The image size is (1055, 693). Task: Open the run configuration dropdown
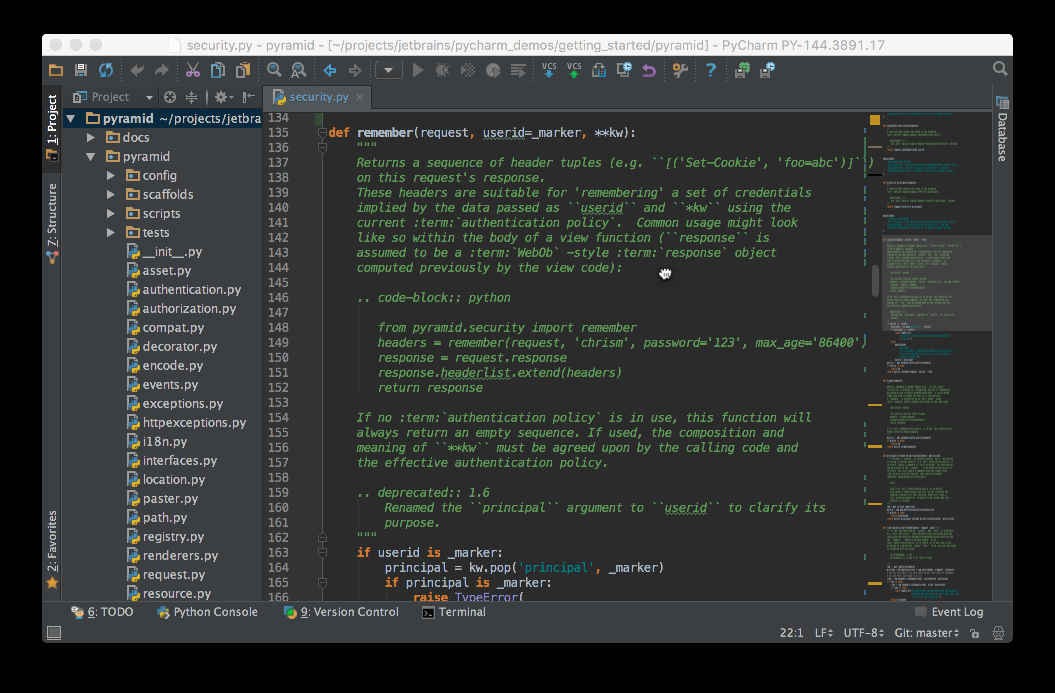pos(388,70)
